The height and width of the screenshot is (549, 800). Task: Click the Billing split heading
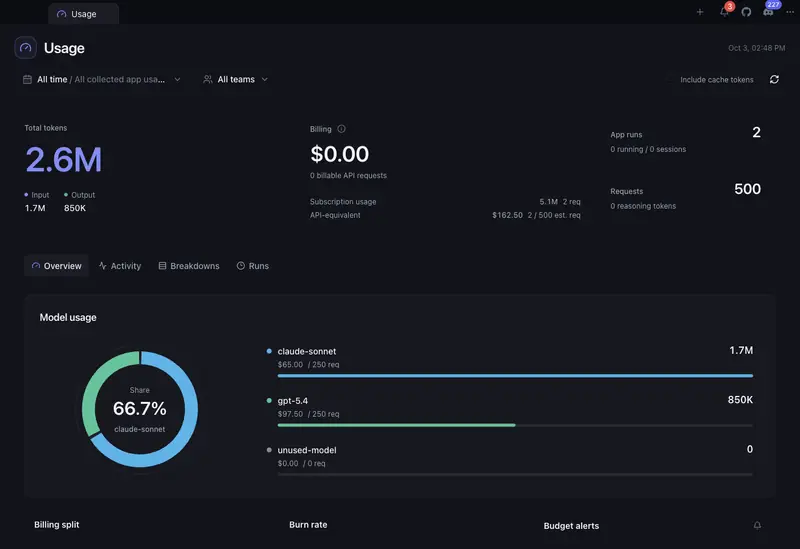click(x=57, y=525)
